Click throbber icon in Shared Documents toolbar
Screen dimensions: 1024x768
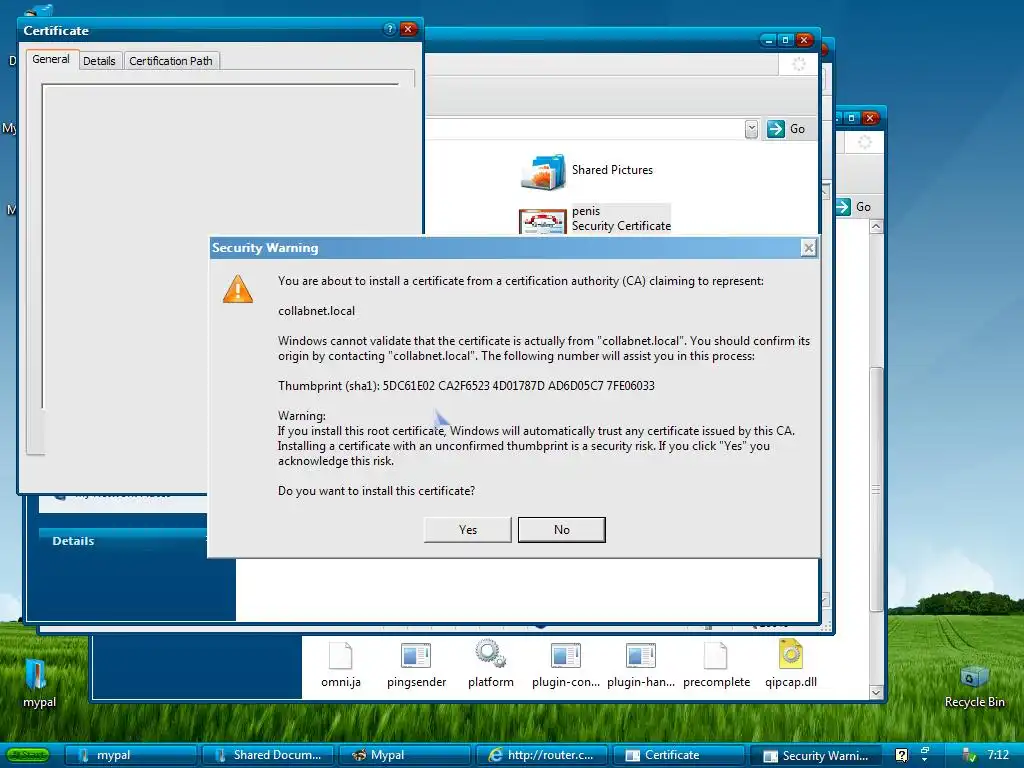point(798,64)
